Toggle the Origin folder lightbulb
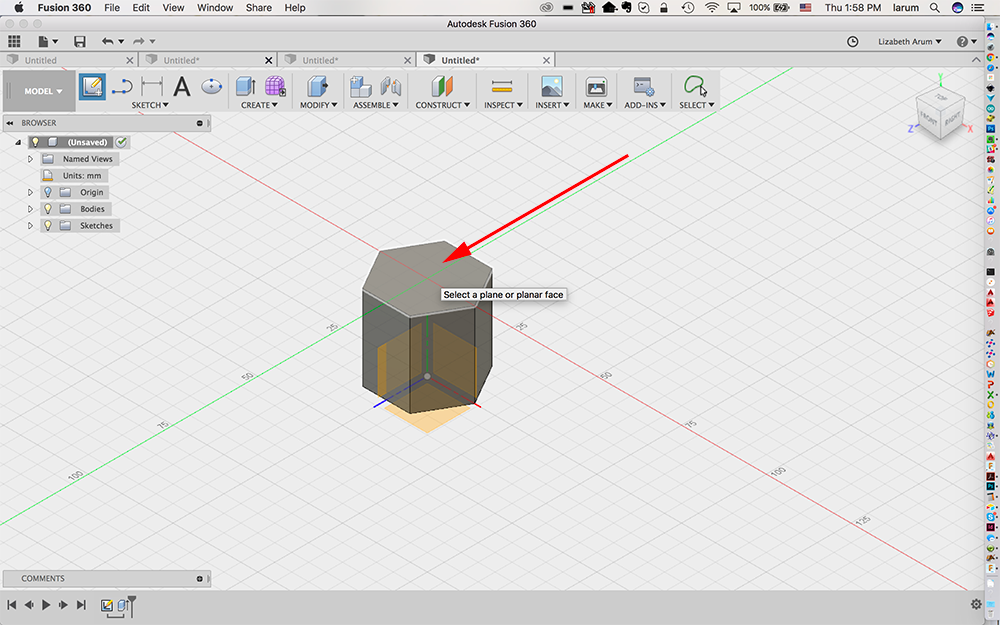The width and height of the screenshot is (1000, 625). [48, 192]
